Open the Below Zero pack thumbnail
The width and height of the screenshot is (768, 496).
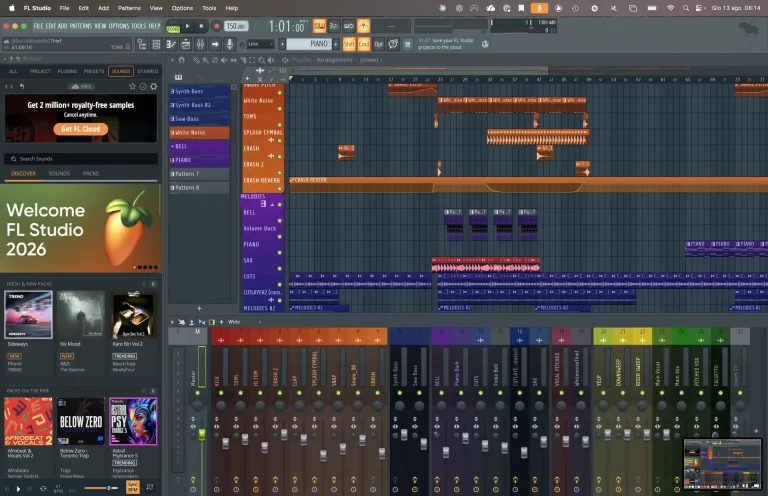point(81,422)
